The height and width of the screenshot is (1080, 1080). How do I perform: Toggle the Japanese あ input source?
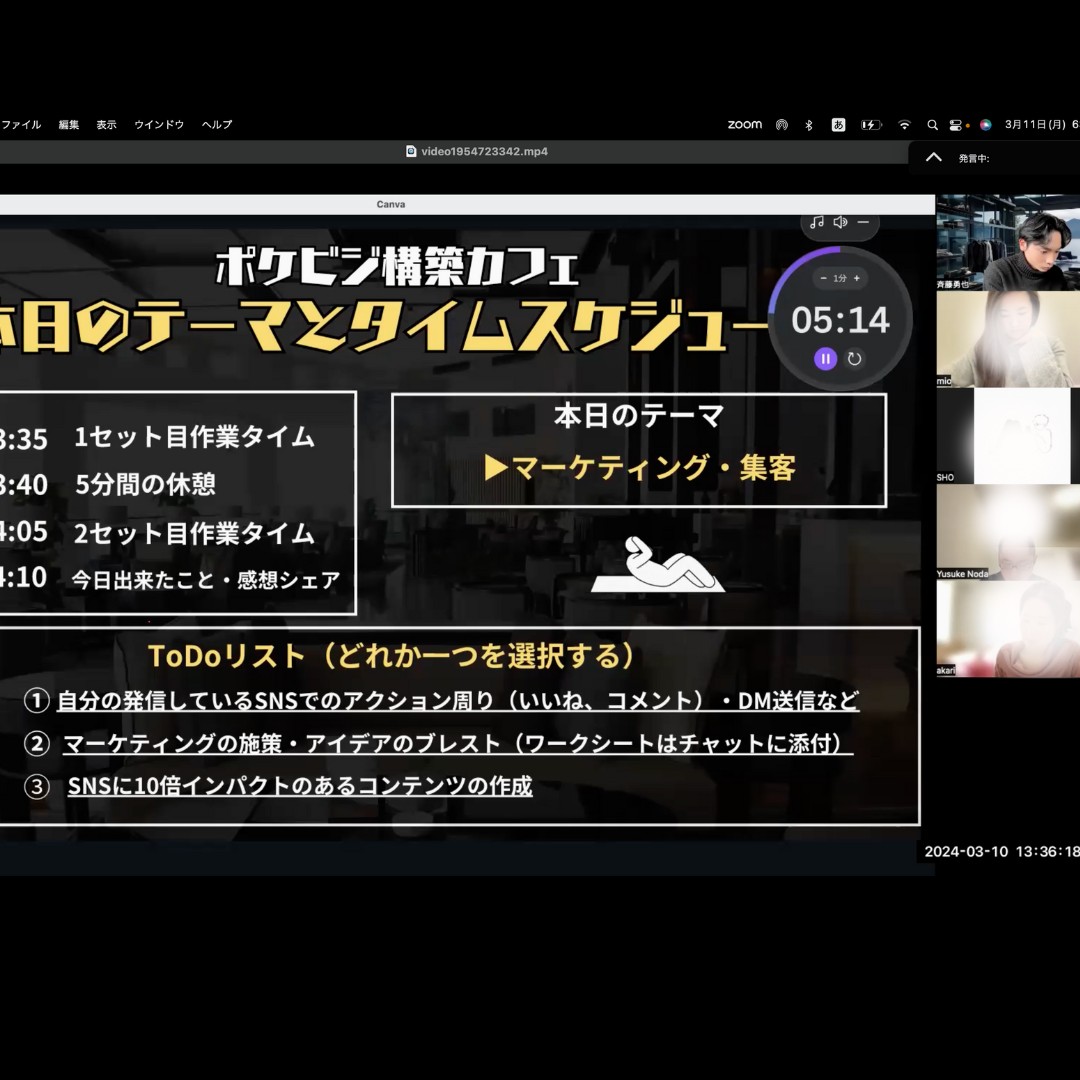pyautogui.click(x=838, y=125)
